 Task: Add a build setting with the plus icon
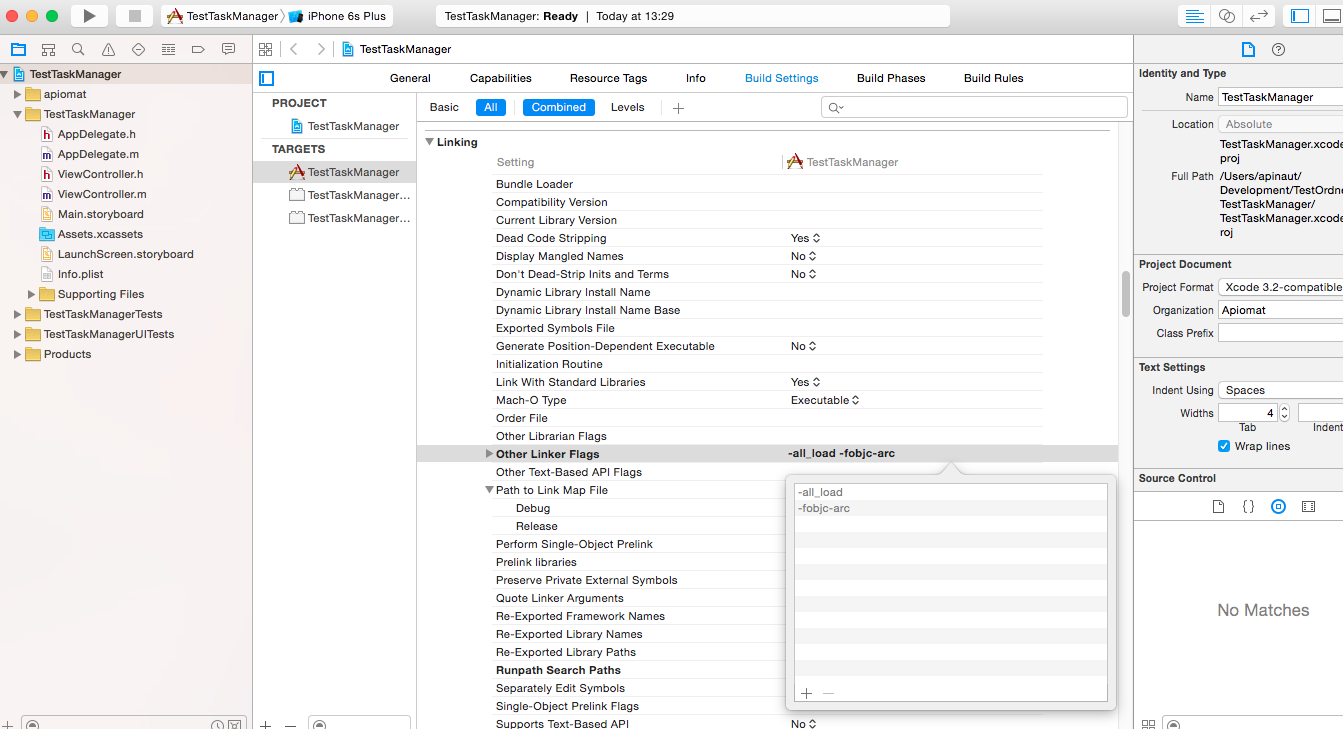pos(678,108)
